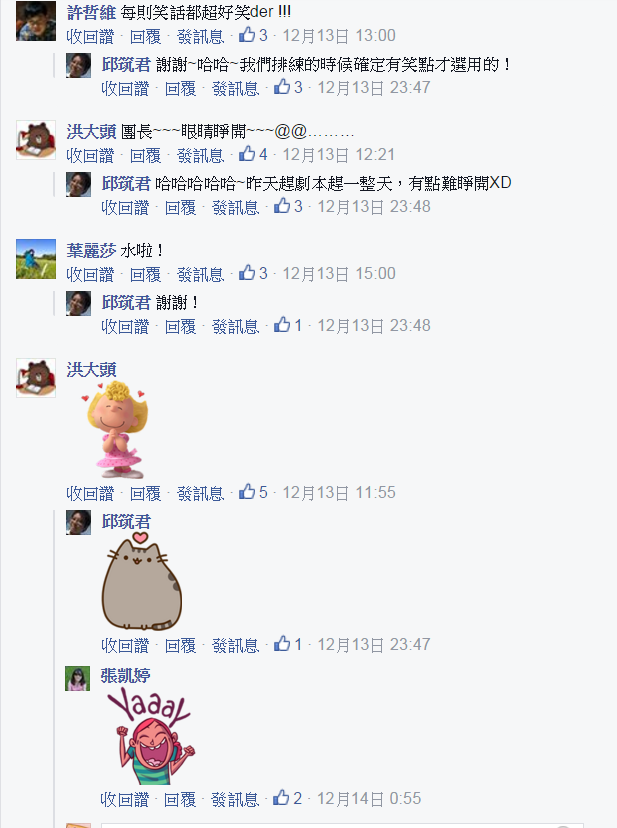Toggle 收回讚 under 許哲維's comment
The height and width of the screenshot is (828, 617).
pyautogui.click(x=90, y=36)
